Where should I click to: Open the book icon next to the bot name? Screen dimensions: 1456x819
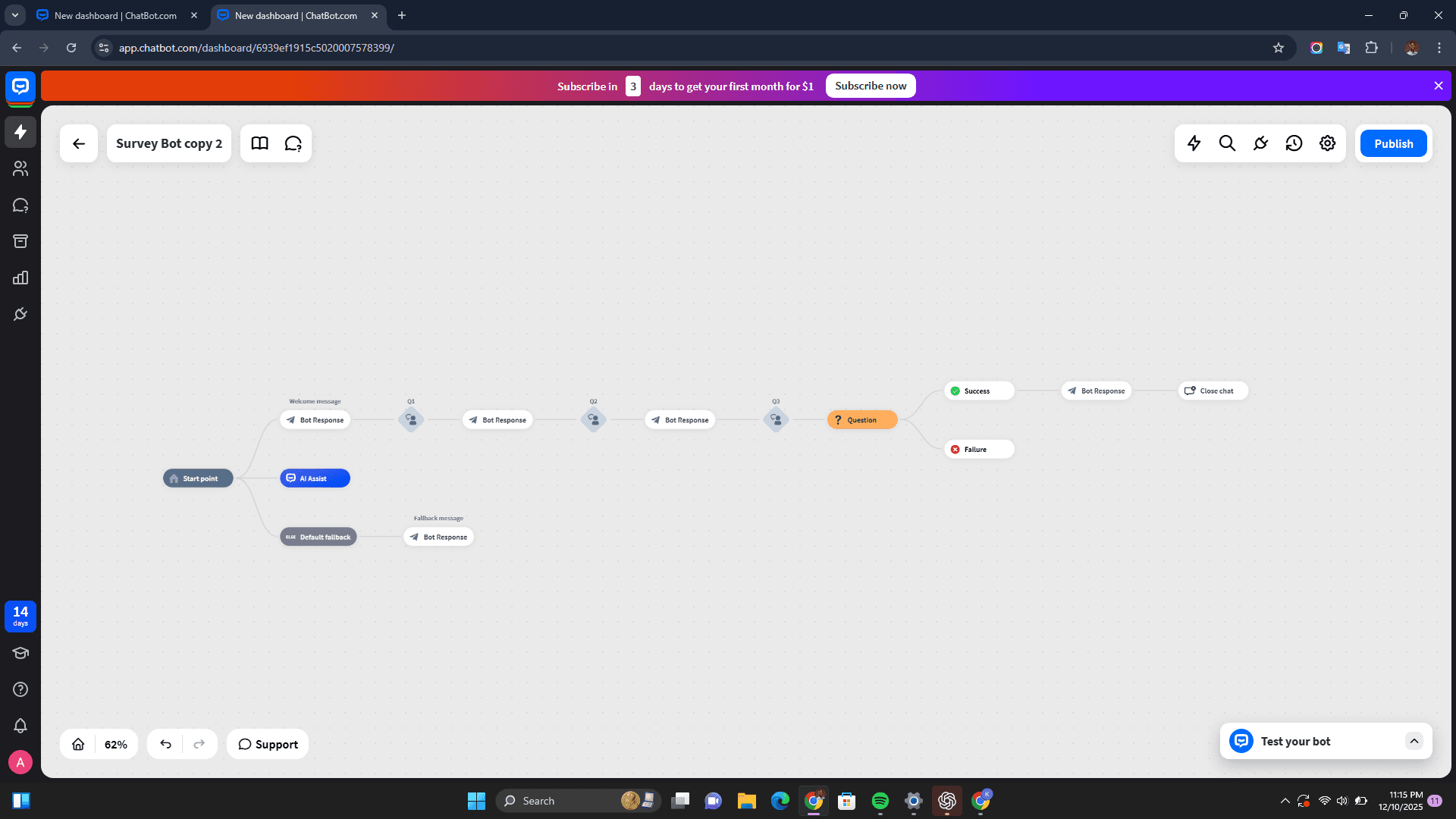259,143
